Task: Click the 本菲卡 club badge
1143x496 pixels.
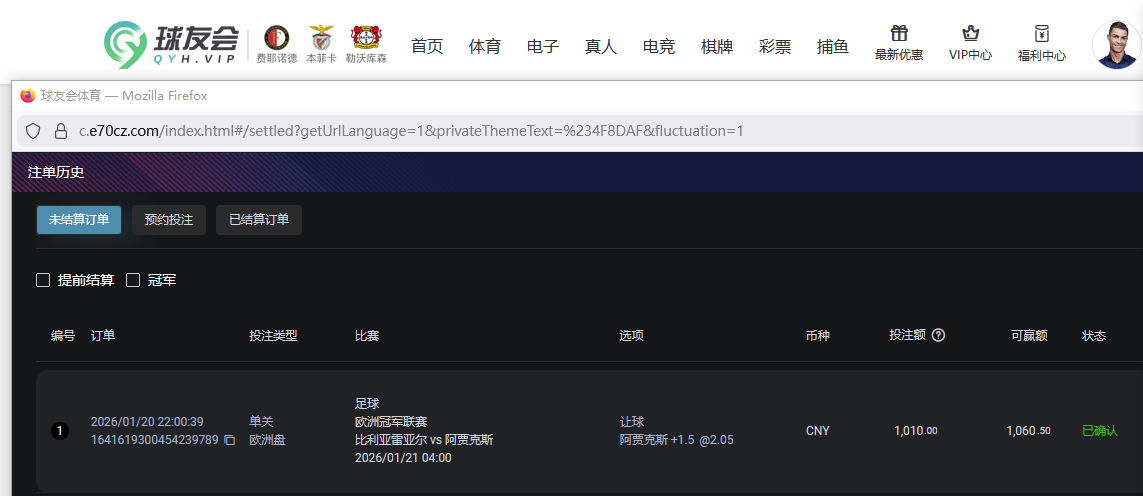Action: tap(321, 38)
